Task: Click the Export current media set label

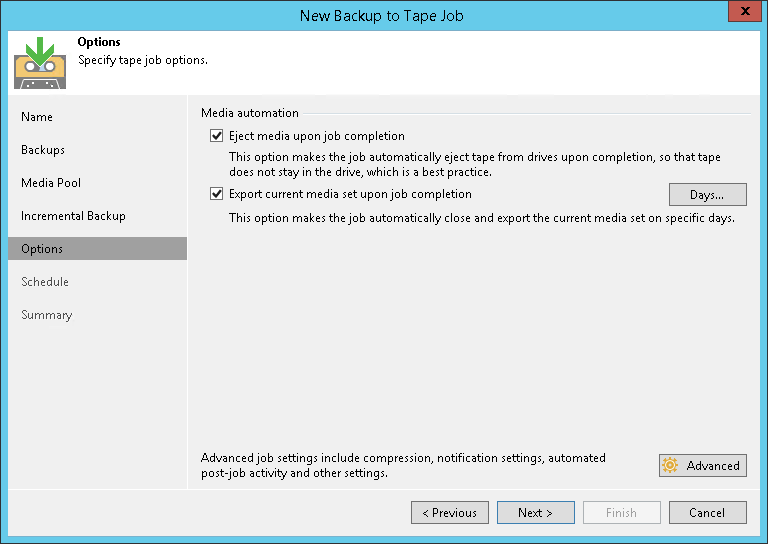Action: [x=350, y=194]
